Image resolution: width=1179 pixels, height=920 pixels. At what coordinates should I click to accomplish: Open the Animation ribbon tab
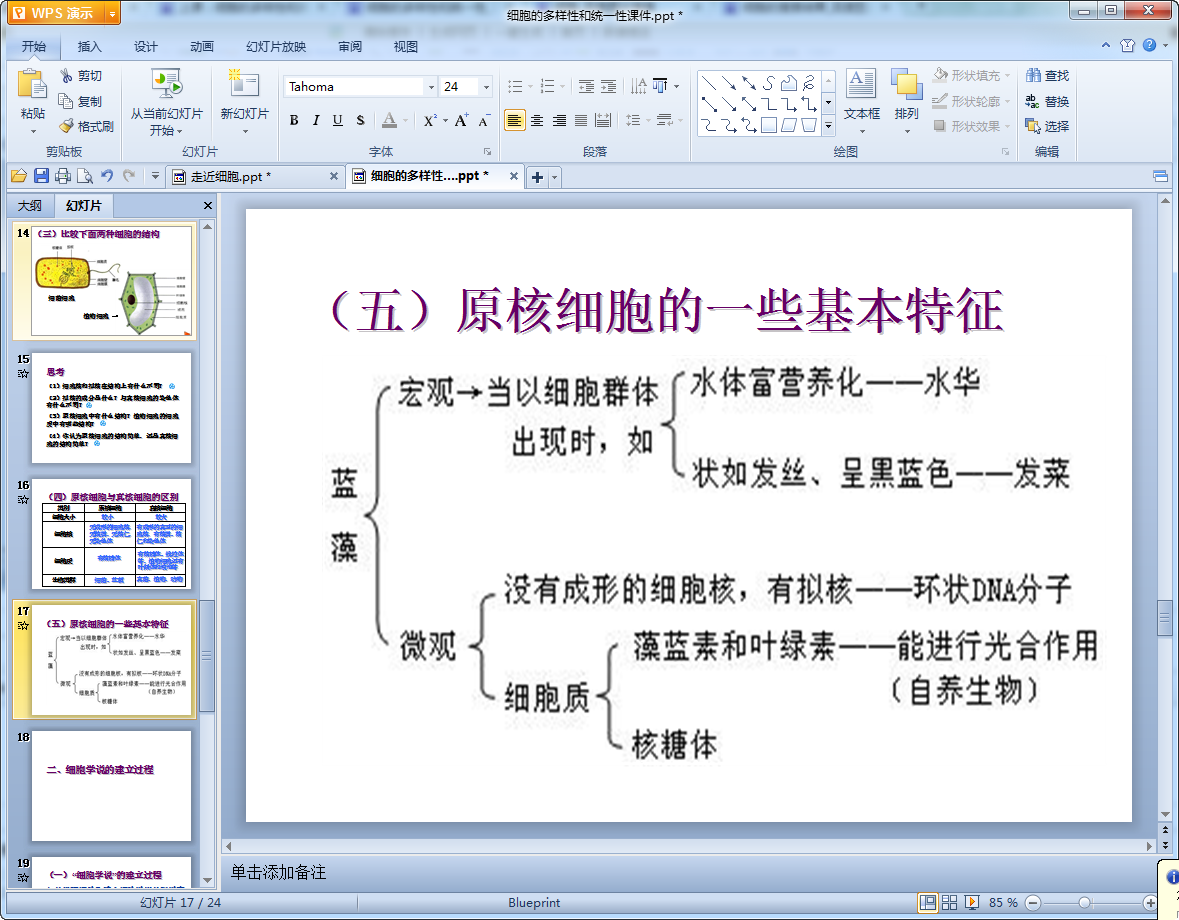202,47
